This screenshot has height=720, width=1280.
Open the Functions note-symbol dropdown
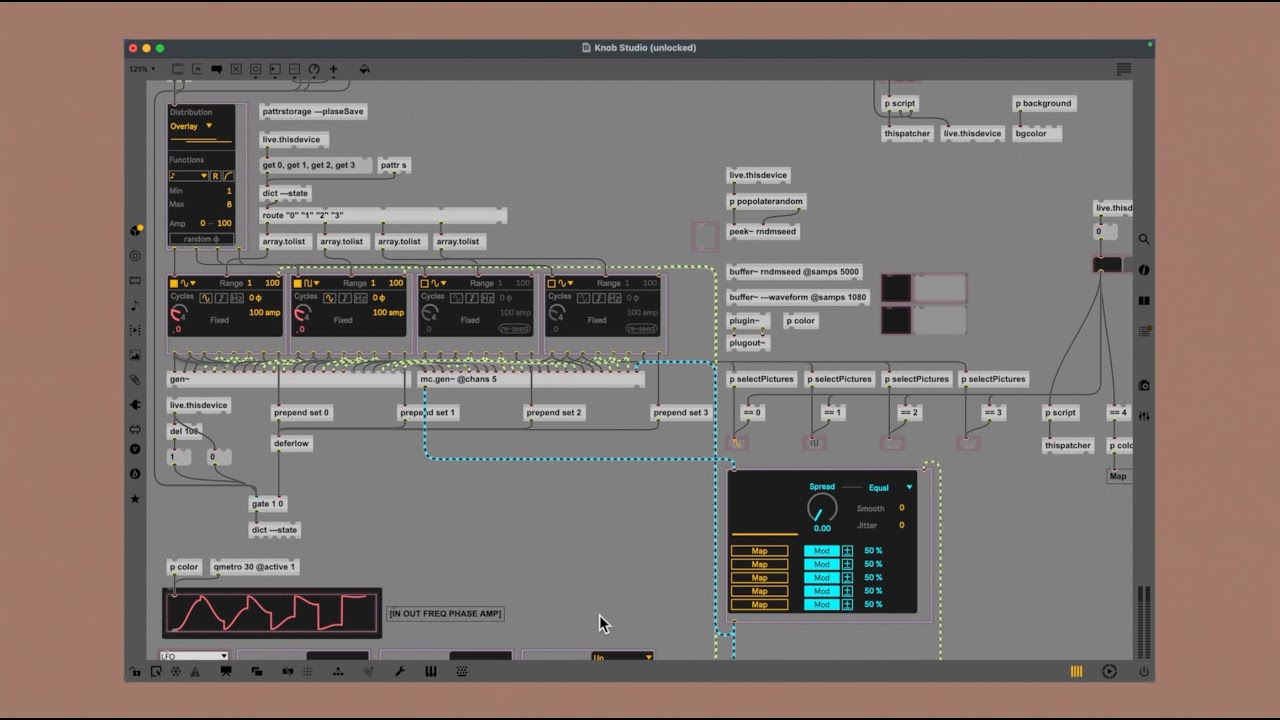[x=188, y=176]
